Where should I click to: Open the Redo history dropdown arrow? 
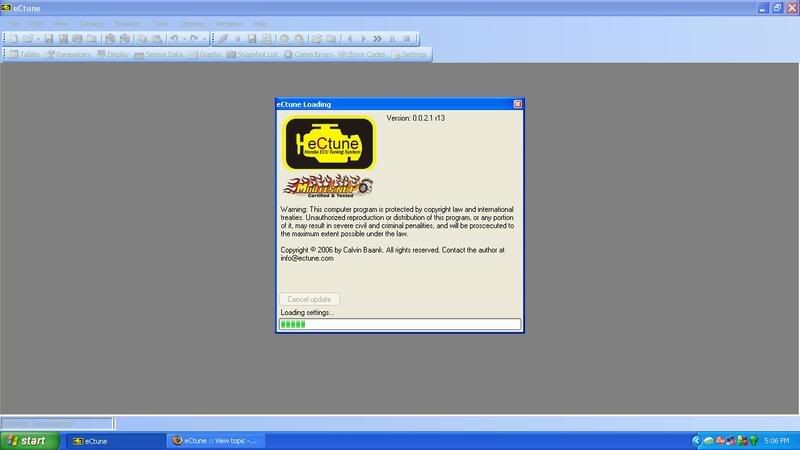tap(204, 39)
